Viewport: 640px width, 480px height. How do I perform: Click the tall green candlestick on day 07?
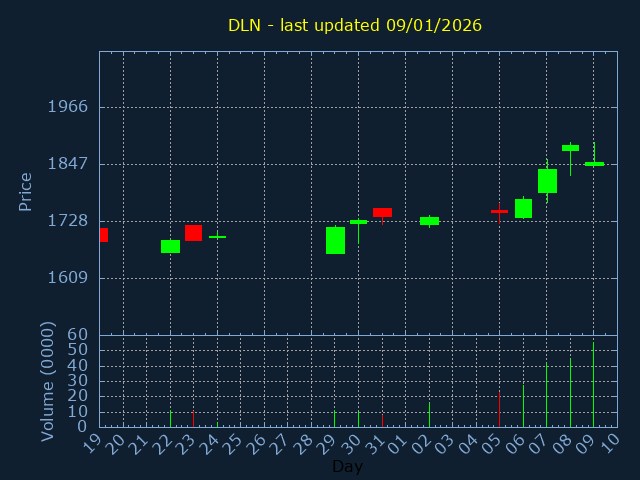coord(547,181)
